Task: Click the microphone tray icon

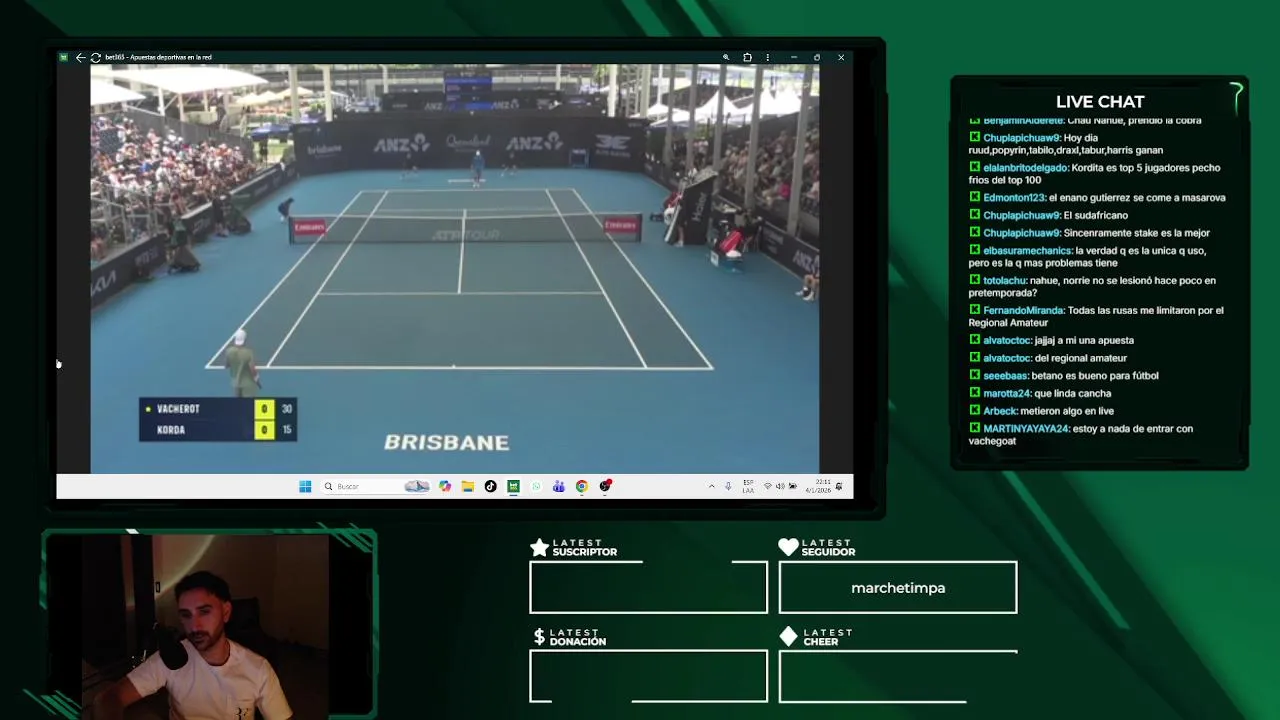Action: [x=728, y=486]
